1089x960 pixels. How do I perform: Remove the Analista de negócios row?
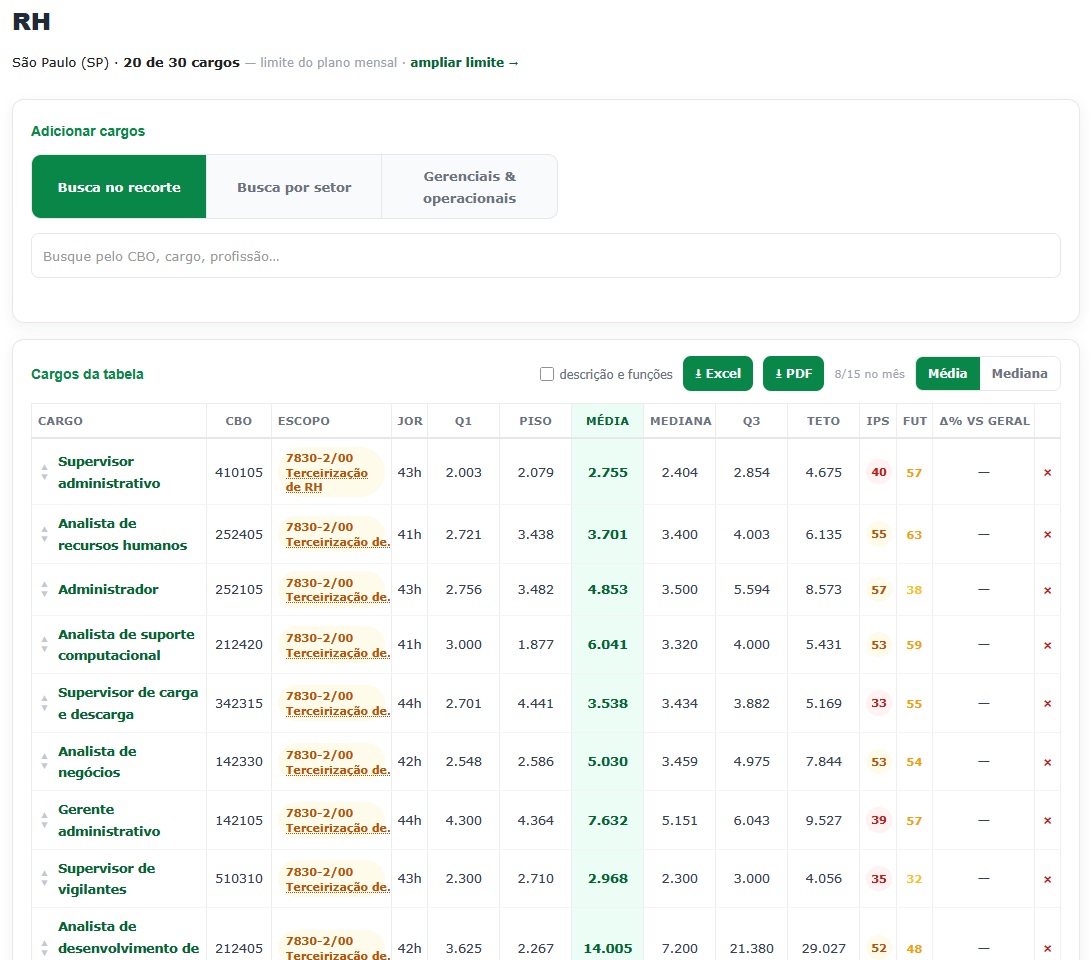(1047, 762)
